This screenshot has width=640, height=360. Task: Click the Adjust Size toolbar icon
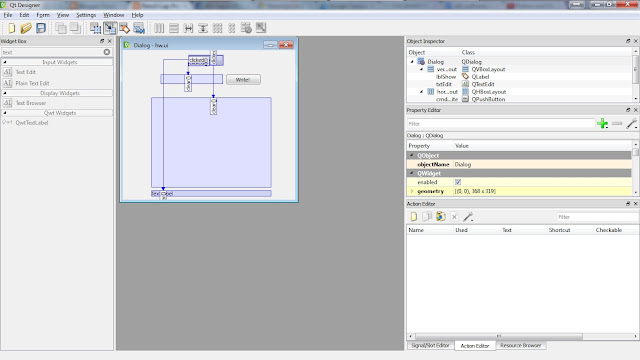point(261,28)
